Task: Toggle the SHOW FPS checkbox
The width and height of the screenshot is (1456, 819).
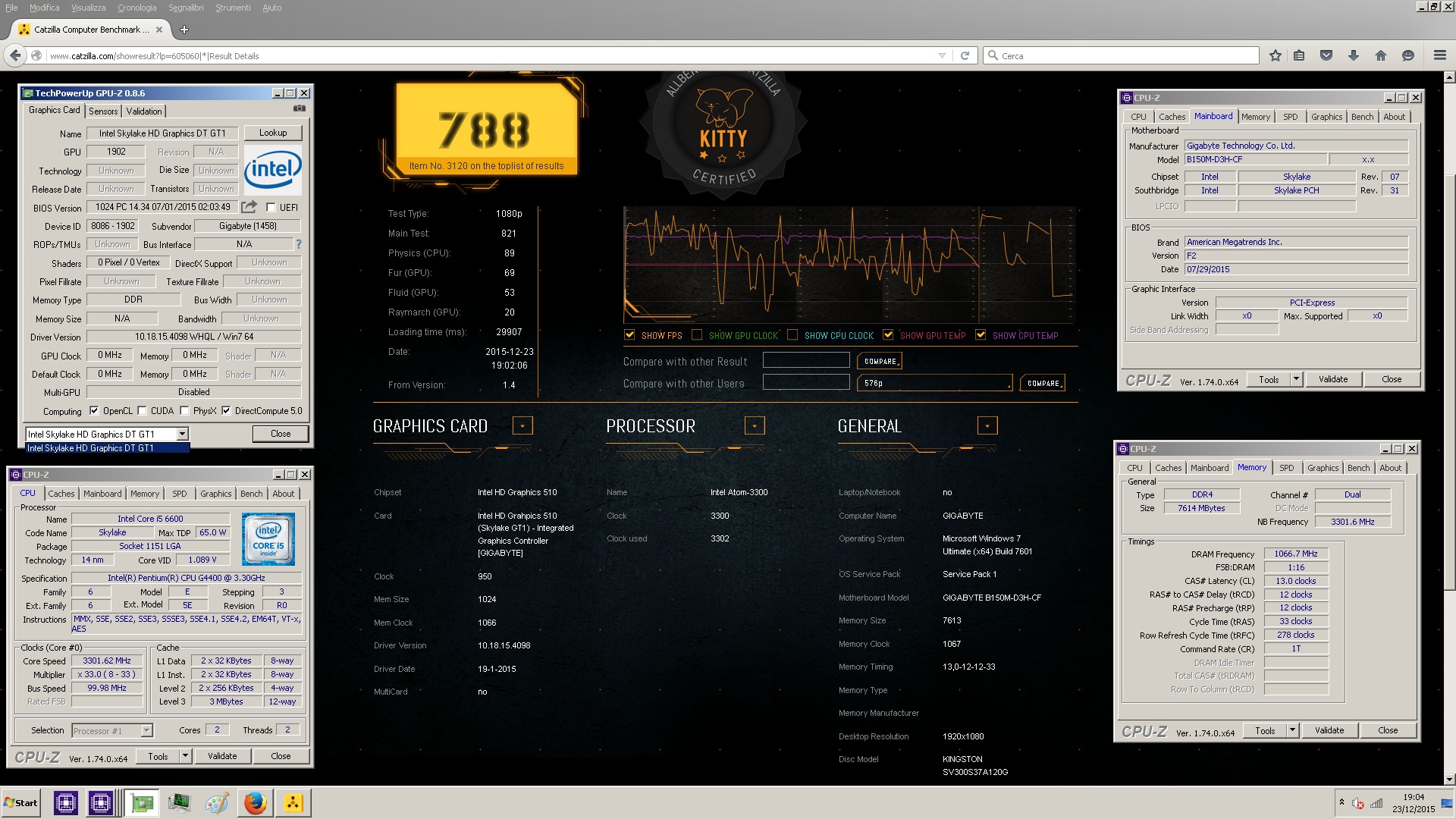Action: 629,335
